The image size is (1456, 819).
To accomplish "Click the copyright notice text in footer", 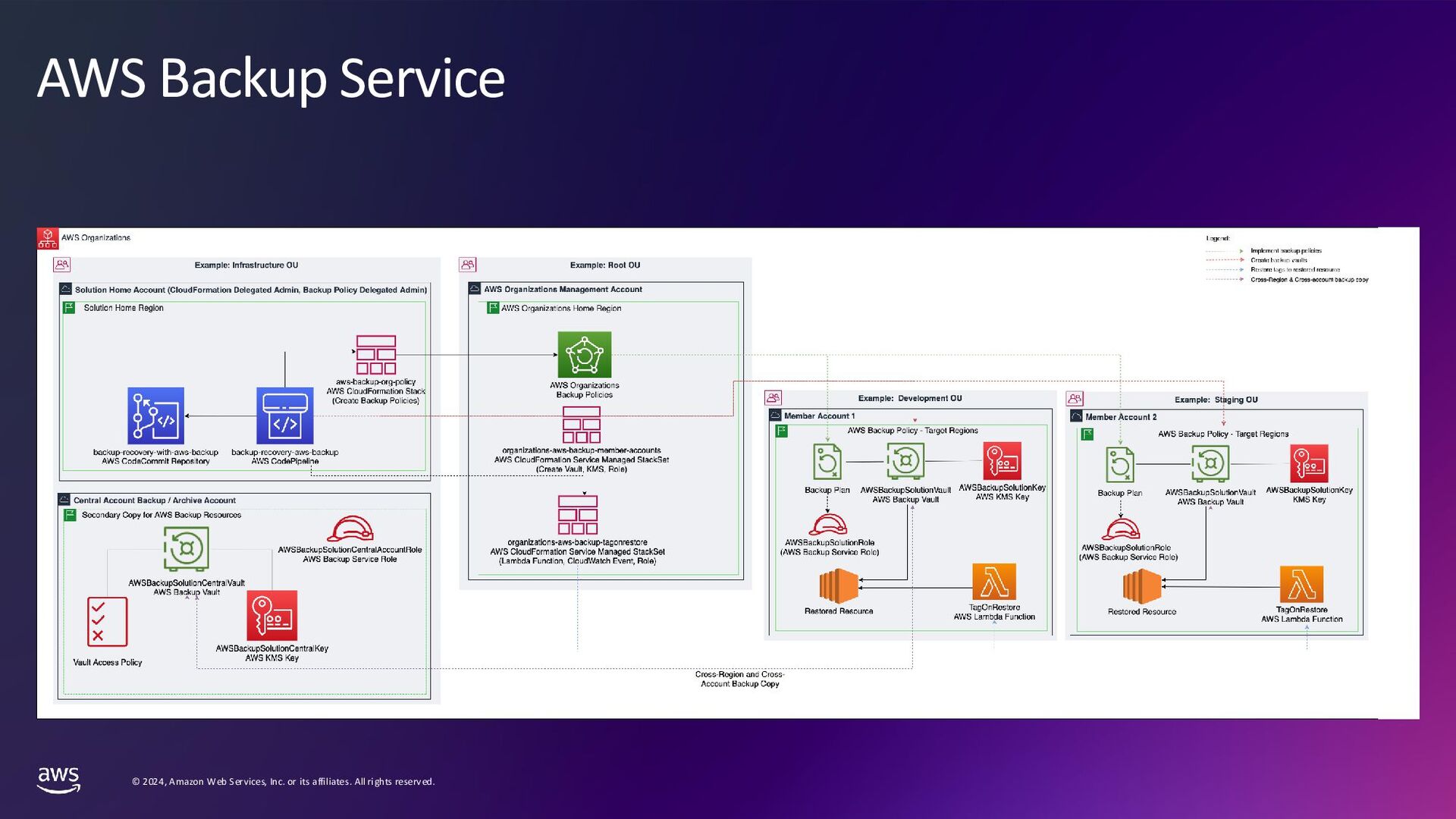I will pyautogui.click(x=283, y=782).
